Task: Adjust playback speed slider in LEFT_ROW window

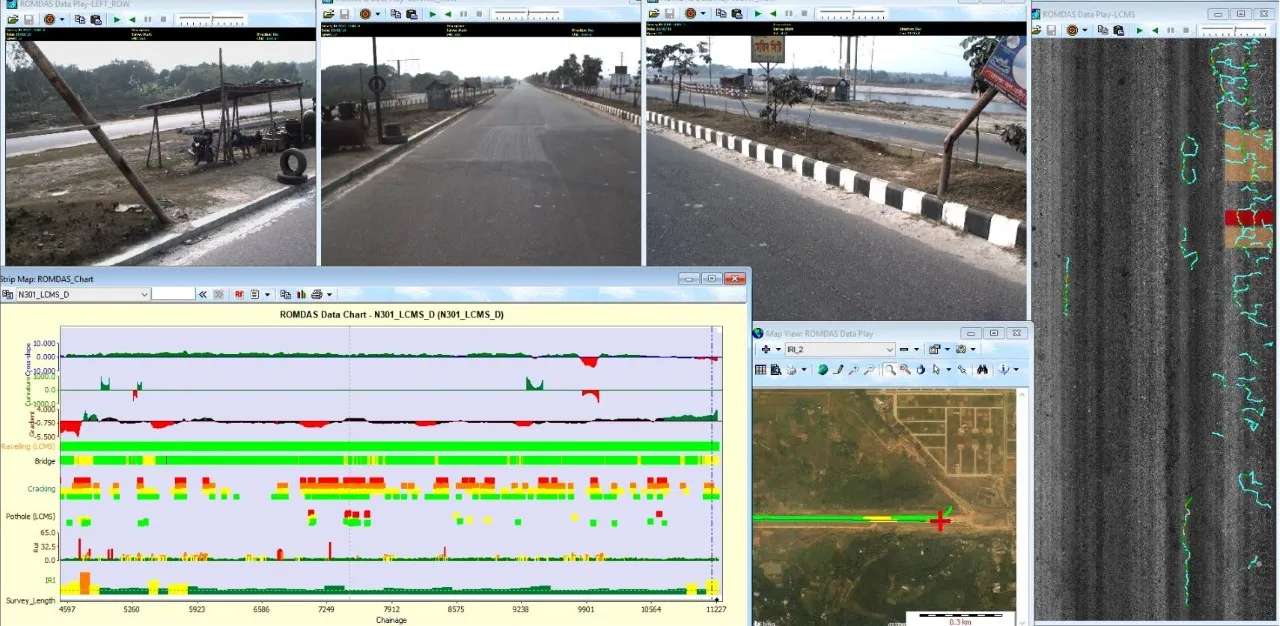Action: click(212, 19)
